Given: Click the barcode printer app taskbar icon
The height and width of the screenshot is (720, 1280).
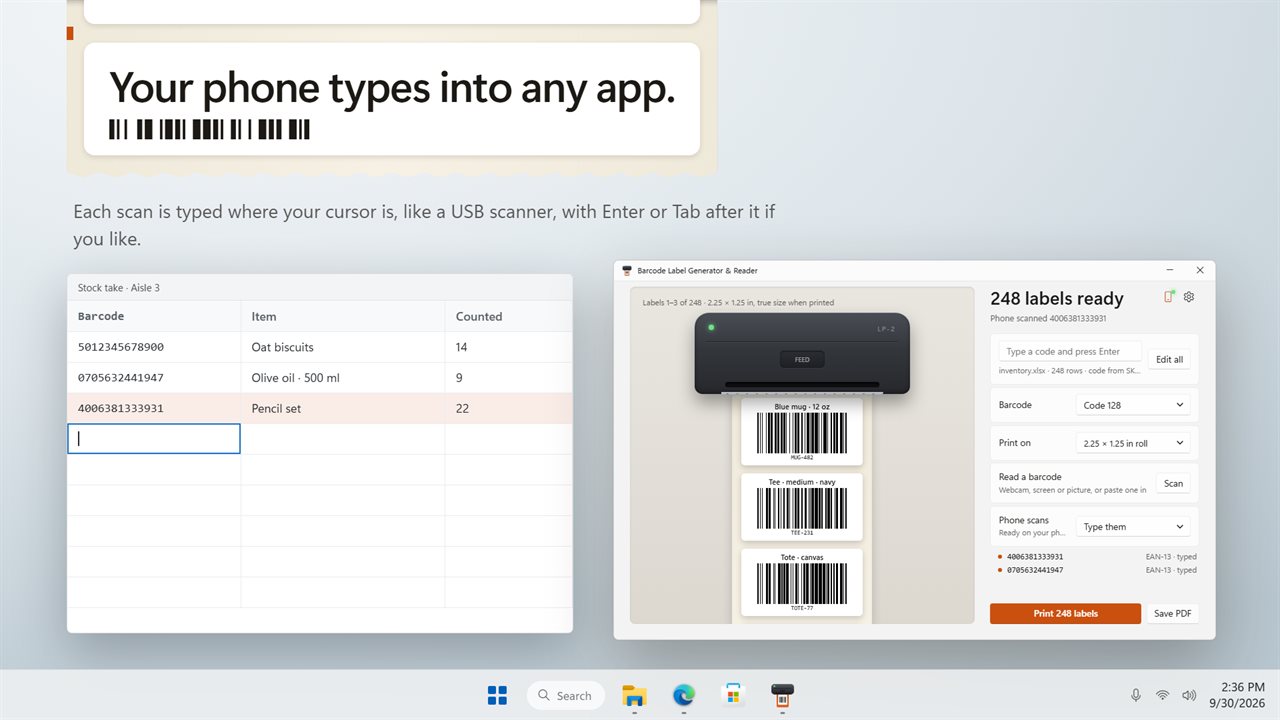Looking at the screenshot, I should [782, 695].
